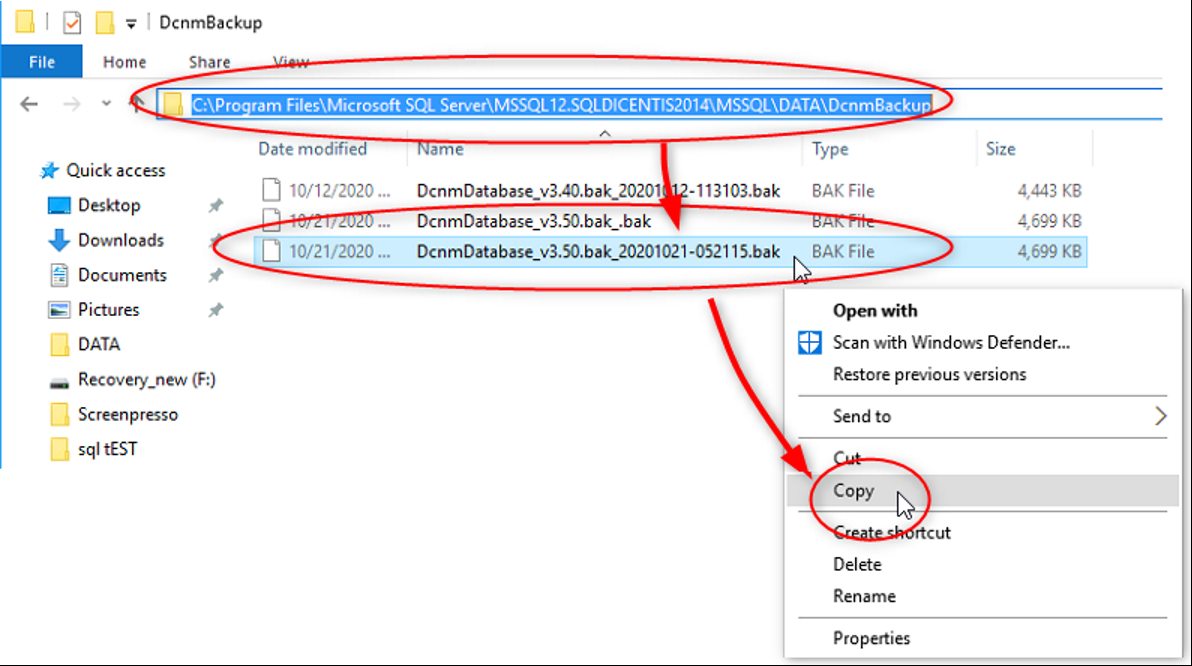The width and height of the screenshot is (1192, 666).
Task: Choose Delete in context menu
Action: (x=857, y=565)
